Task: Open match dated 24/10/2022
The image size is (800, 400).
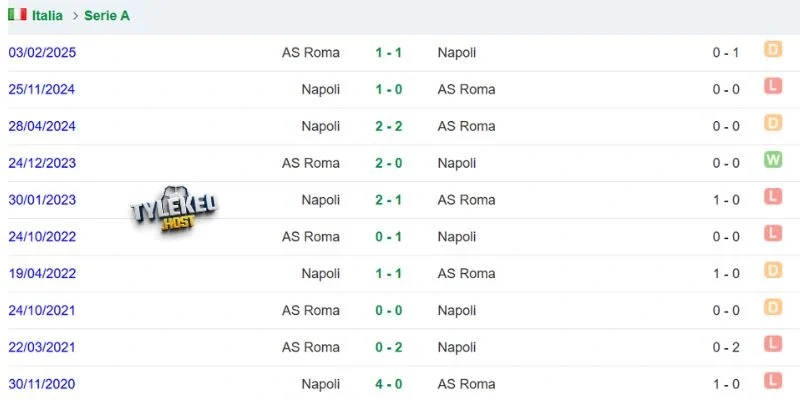Action: coord(42,236)
